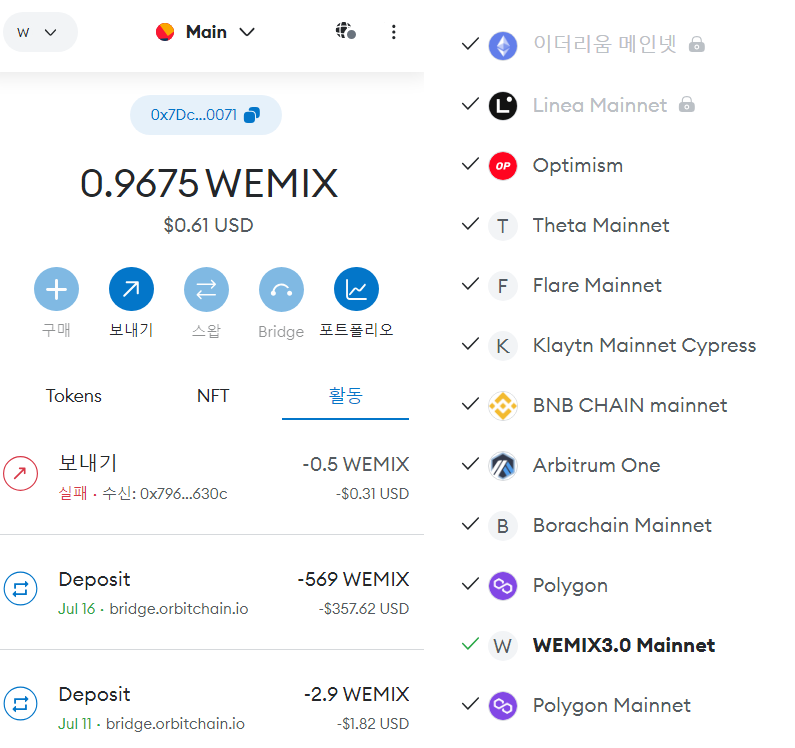
Task: Click the 0.9675 WEMIX balance
Action: click(209, 183)
